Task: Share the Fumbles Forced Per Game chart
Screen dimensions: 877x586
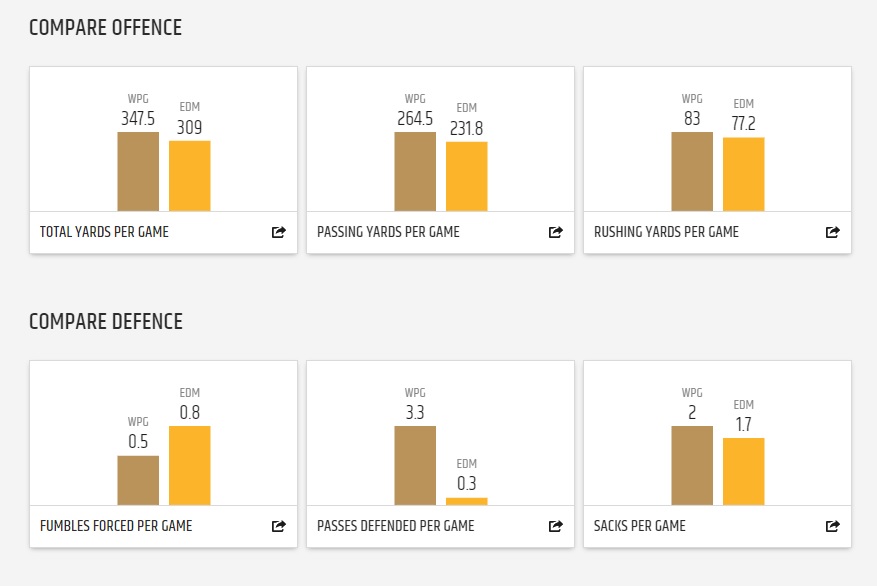Action: click(278, 526)
